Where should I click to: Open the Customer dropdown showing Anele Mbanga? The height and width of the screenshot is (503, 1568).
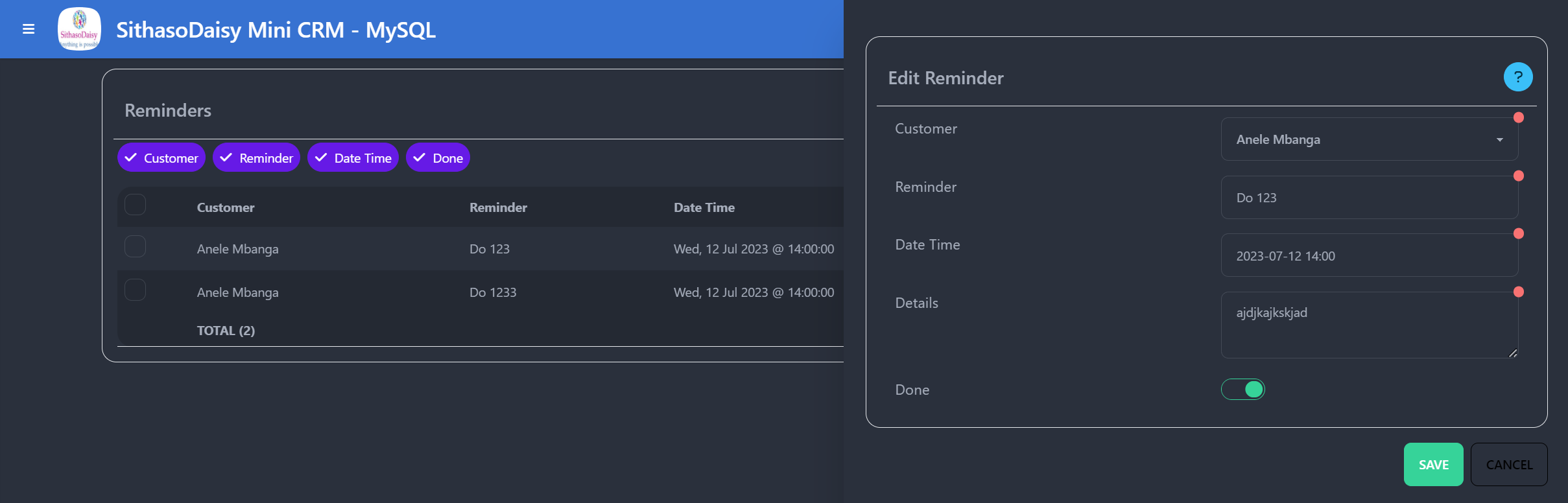(1362, 139)
